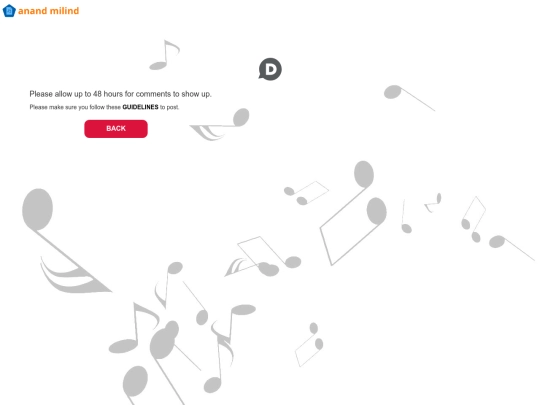
Task: Click the anand milind site title
Action: (x=48, y=11)
